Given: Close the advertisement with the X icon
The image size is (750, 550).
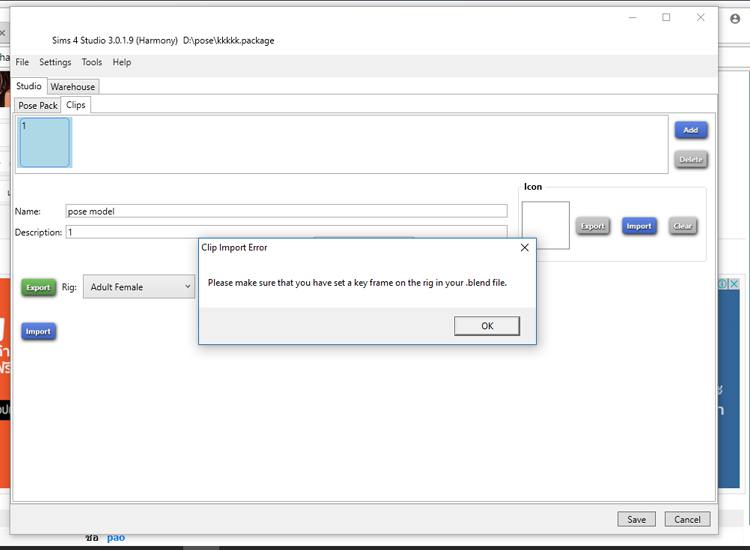Looking at the screenshot, I should 734,284.
